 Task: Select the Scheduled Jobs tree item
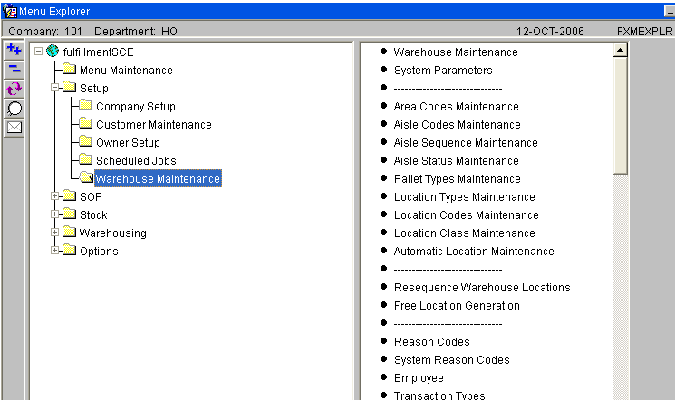(136, 161)
